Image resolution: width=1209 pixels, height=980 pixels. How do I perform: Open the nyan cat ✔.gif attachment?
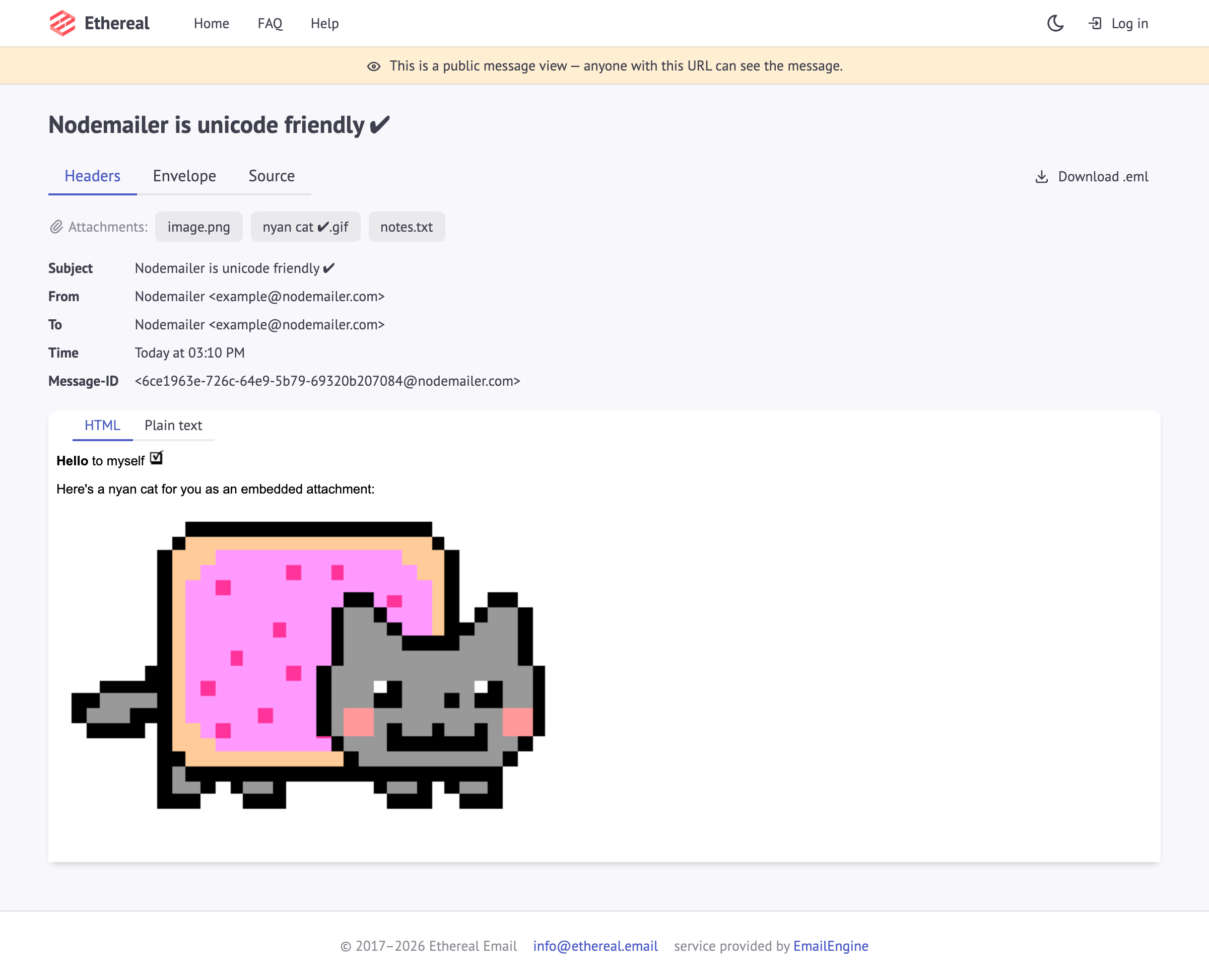pos(305,227)
